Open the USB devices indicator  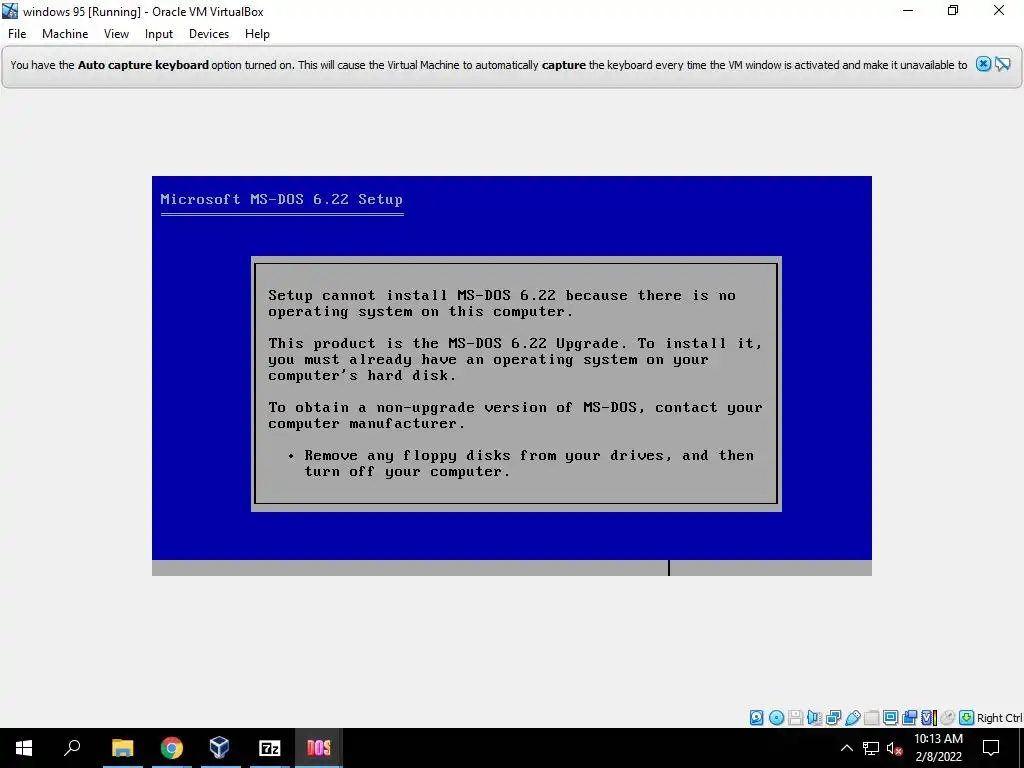(852, 718)
